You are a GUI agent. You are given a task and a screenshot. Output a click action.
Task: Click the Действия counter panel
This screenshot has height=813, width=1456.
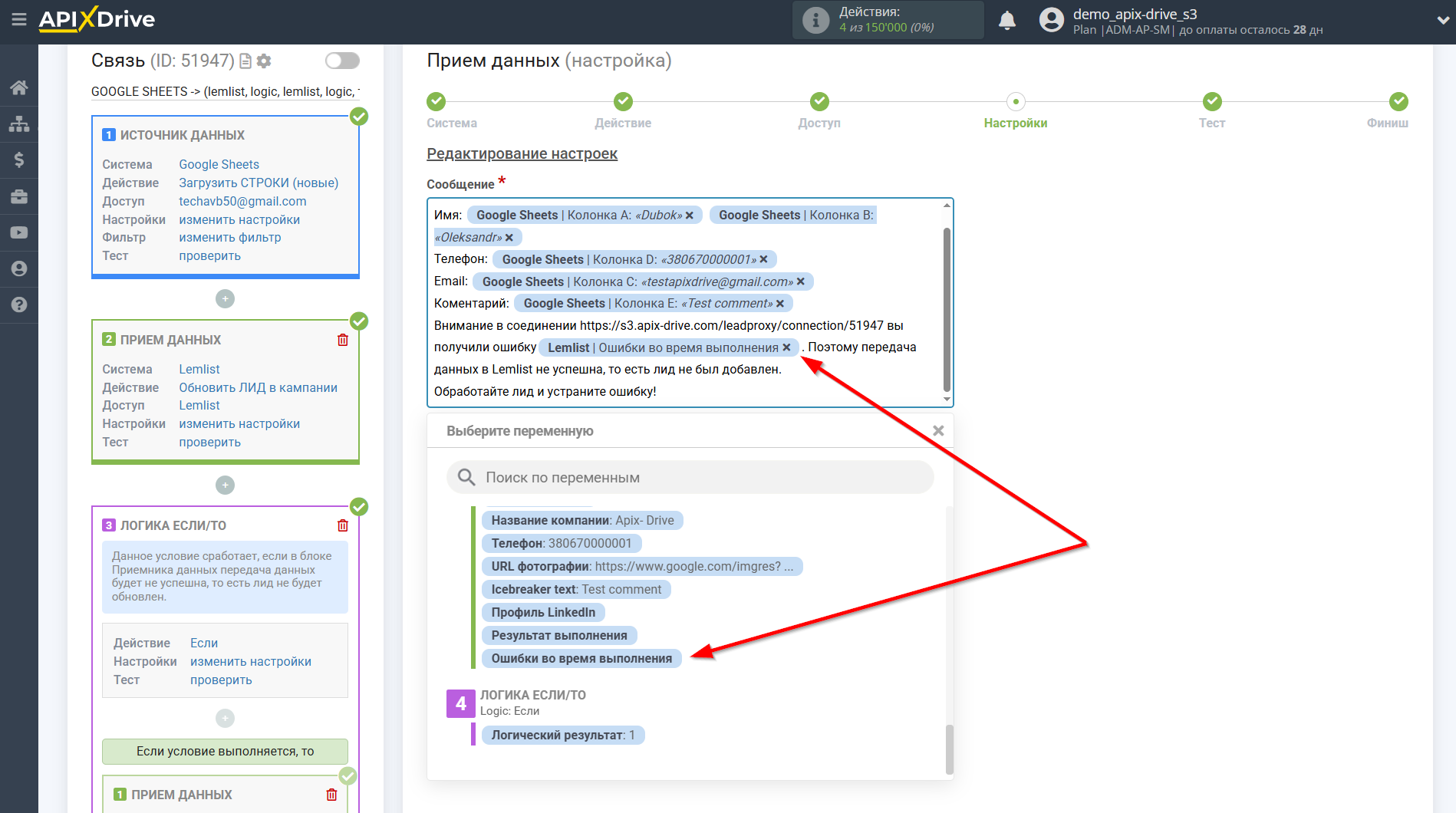click(888, 20)
